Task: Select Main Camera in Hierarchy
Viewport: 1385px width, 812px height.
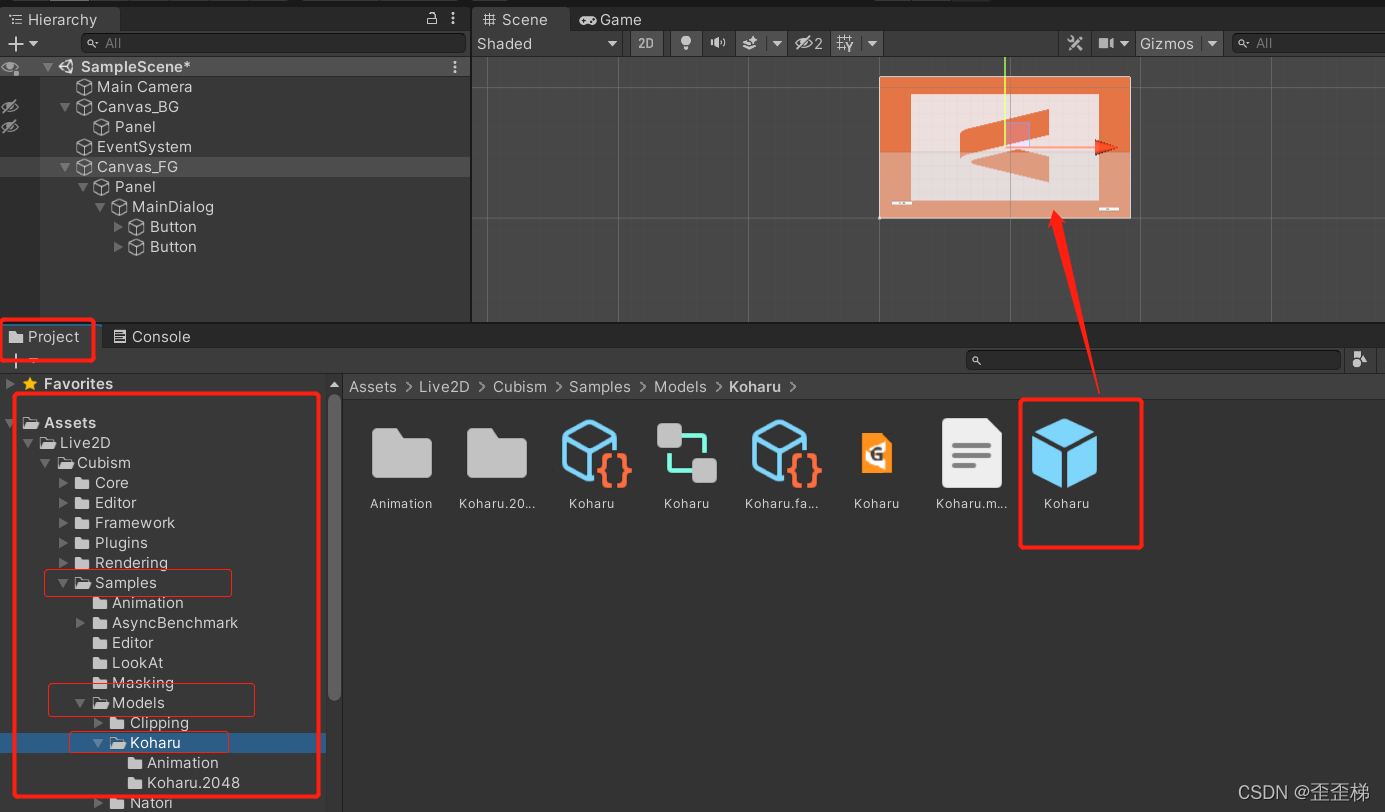Action: (144, 87)
